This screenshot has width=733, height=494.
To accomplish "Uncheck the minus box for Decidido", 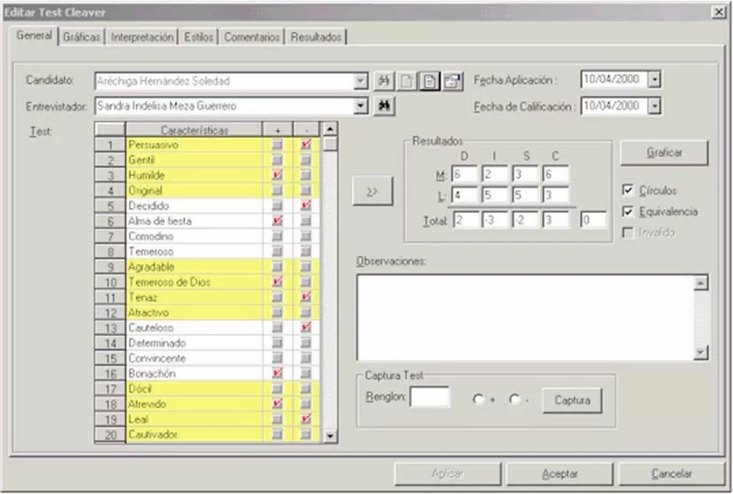I will pos(306,206).
